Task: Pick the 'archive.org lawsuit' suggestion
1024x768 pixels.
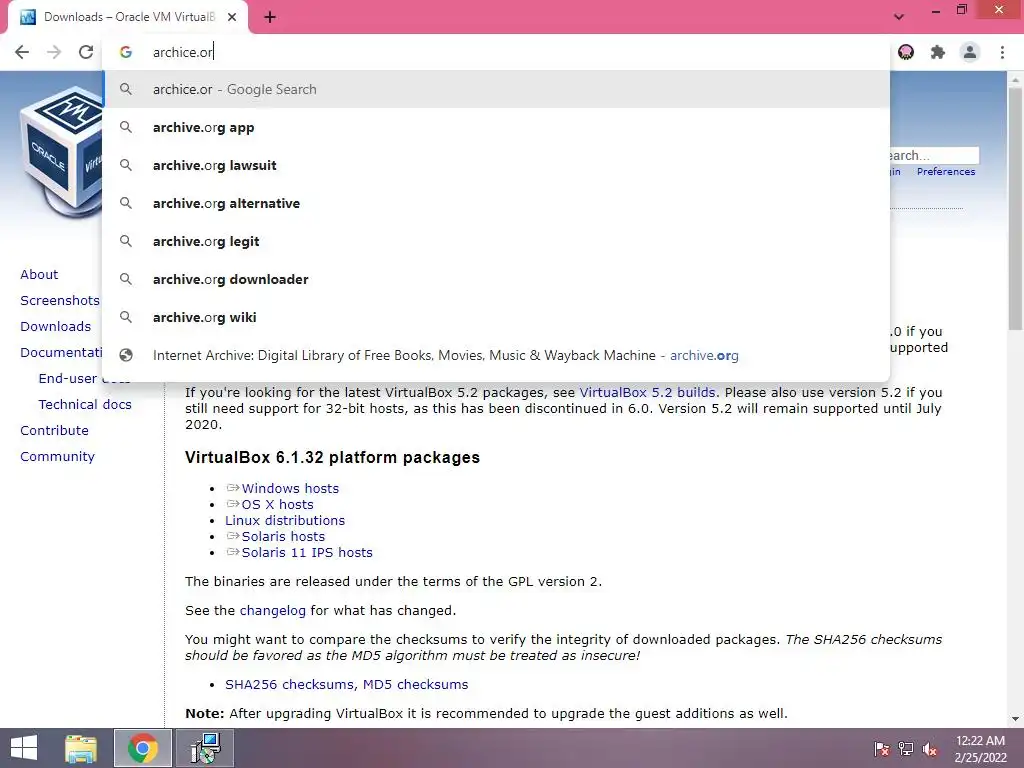Action: click(x=496, y=165)
